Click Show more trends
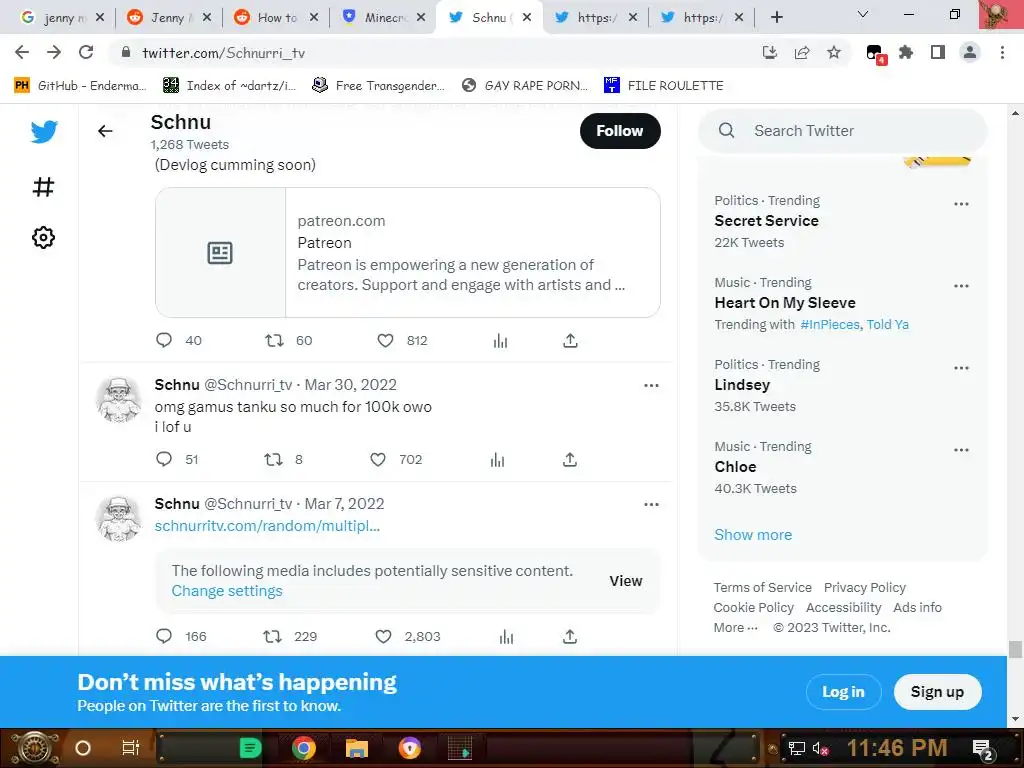Viewport: 1024px width, 768px height. pyautogui.click(x=753, y=535)
